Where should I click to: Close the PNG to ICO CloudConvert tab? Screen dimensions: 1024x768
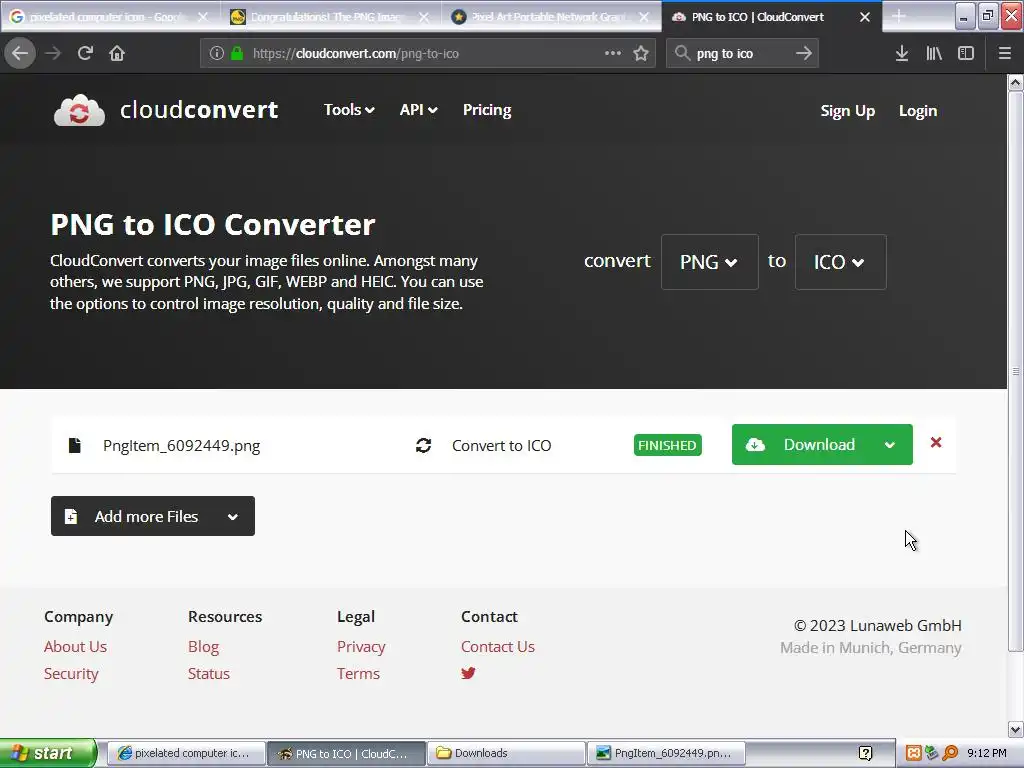click(x=865, y=17)
